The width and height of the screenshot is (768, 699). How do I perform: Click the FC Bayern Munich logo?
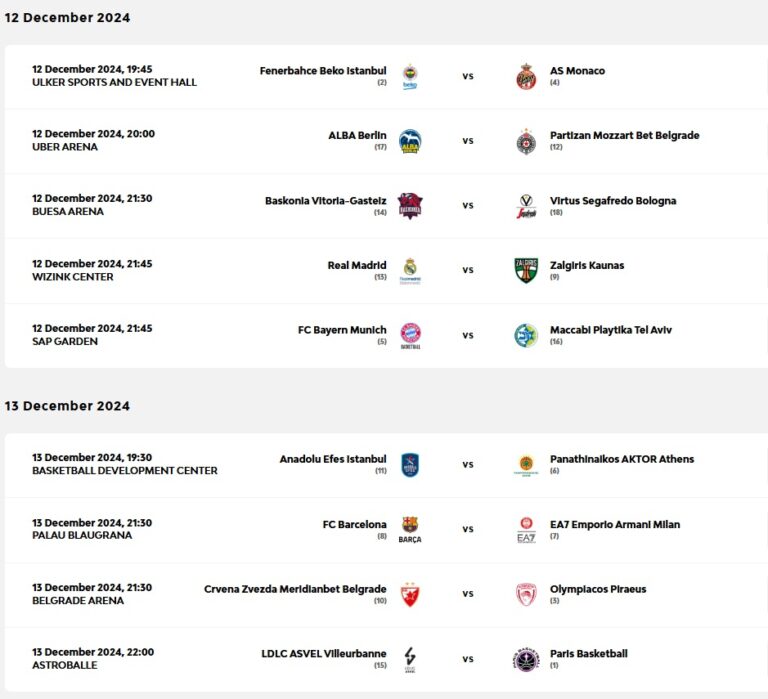[410, 335]
